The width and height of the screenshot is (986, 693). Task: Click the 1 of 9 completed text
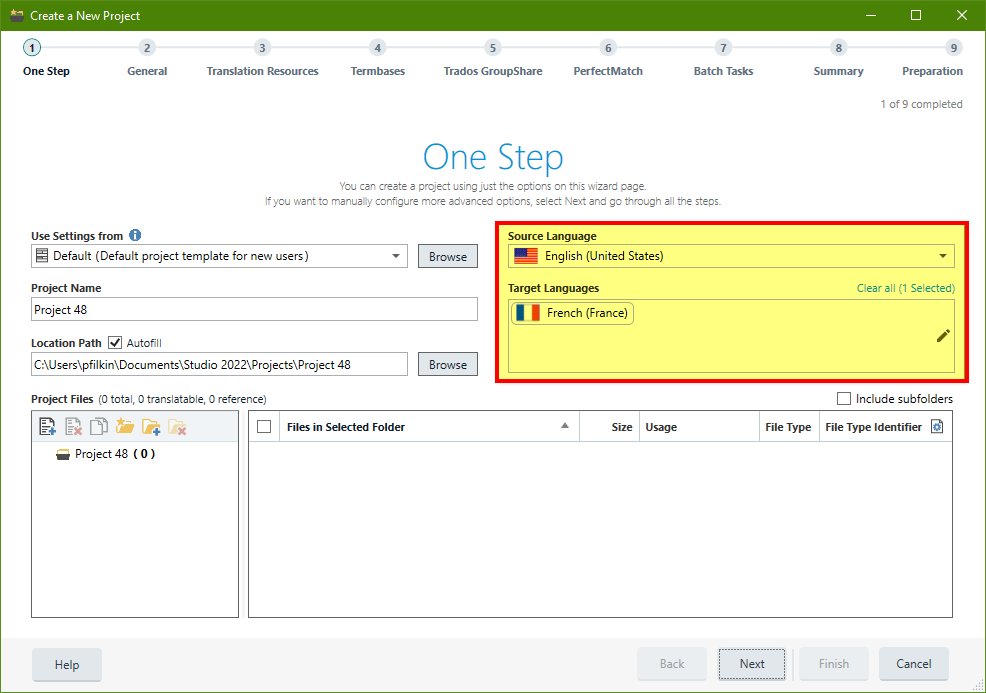921,104
